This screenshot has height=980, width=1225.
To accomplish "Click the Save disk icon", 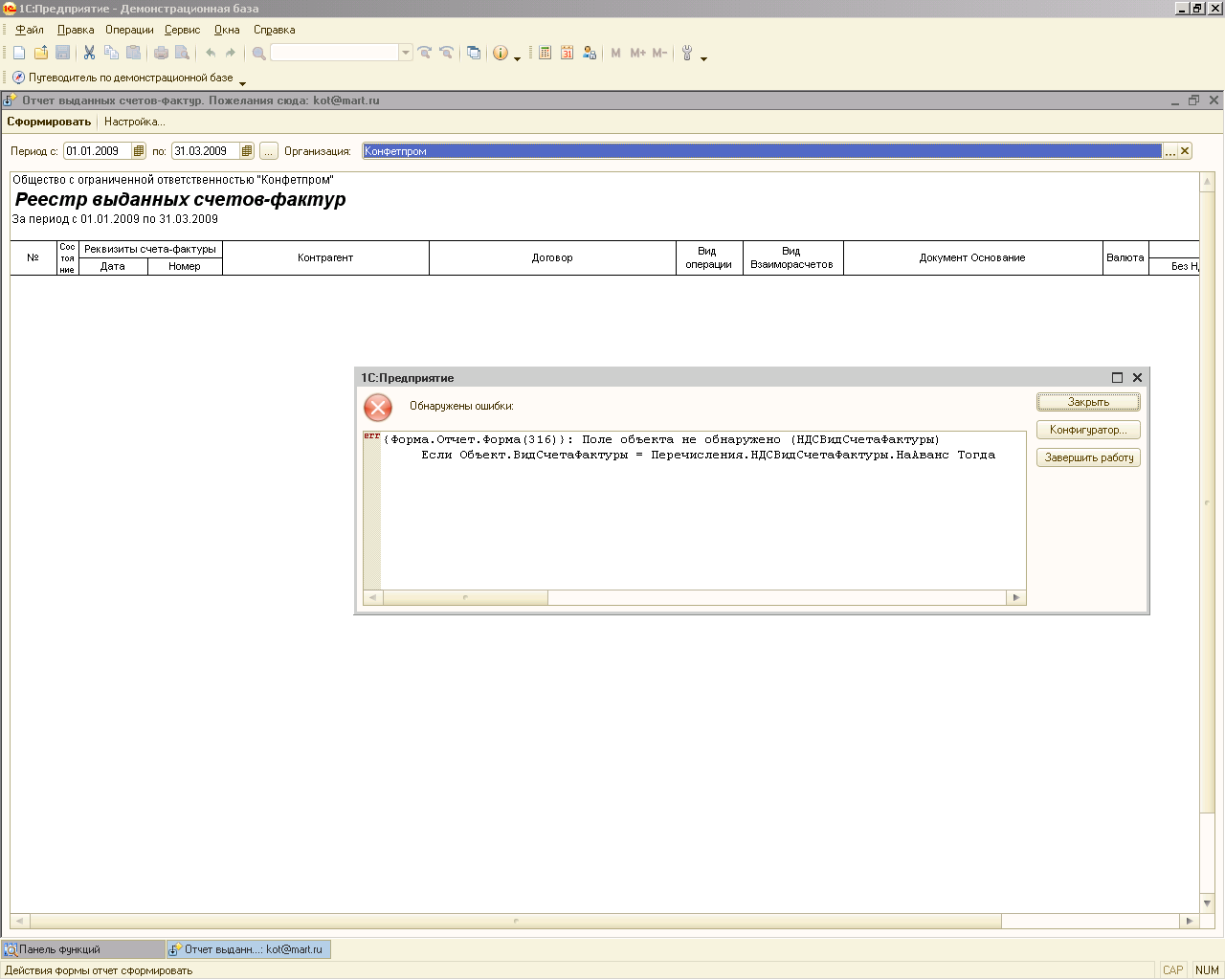I will click(x=63, y=53).
